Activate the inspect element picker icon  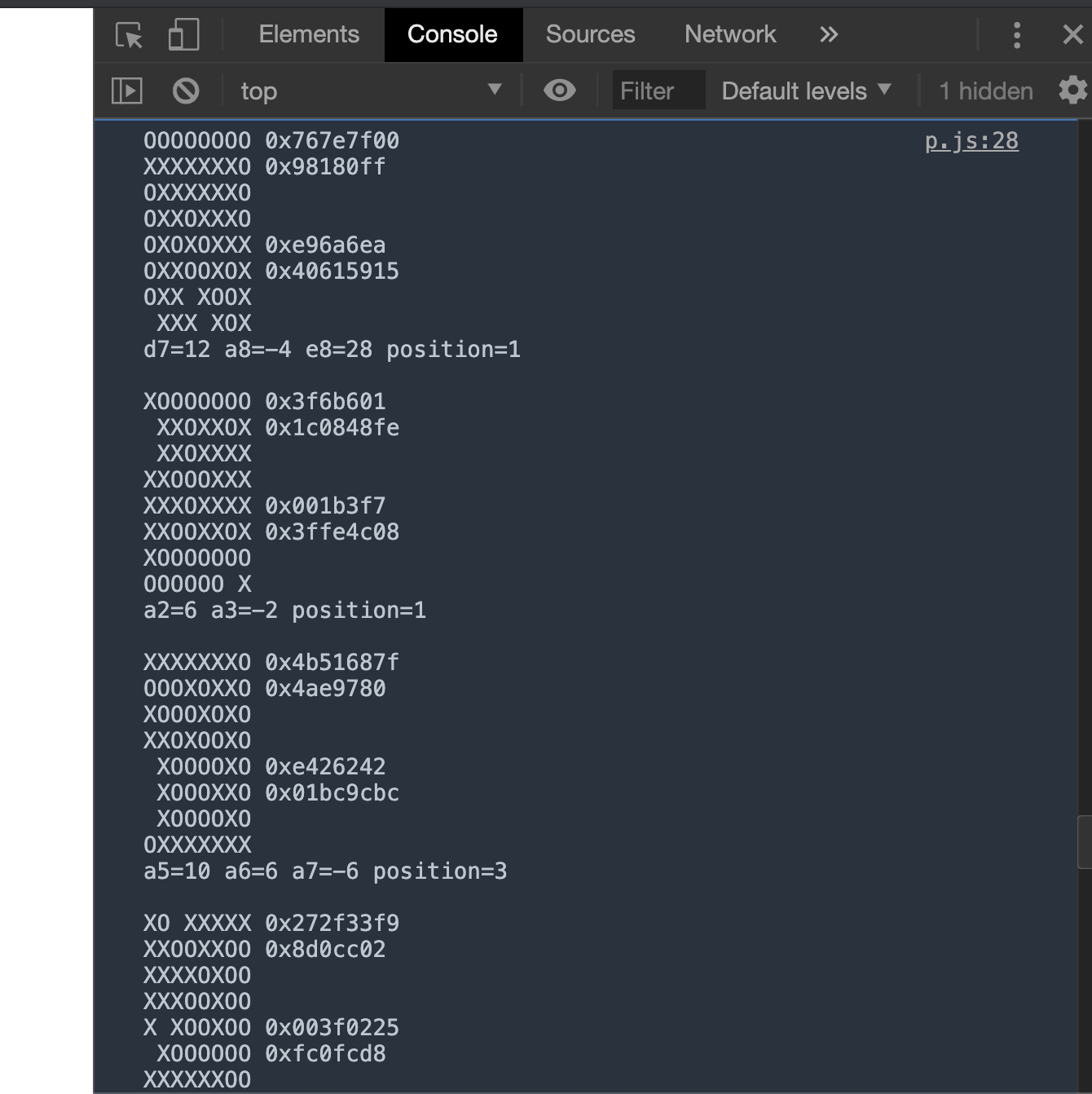129,35
